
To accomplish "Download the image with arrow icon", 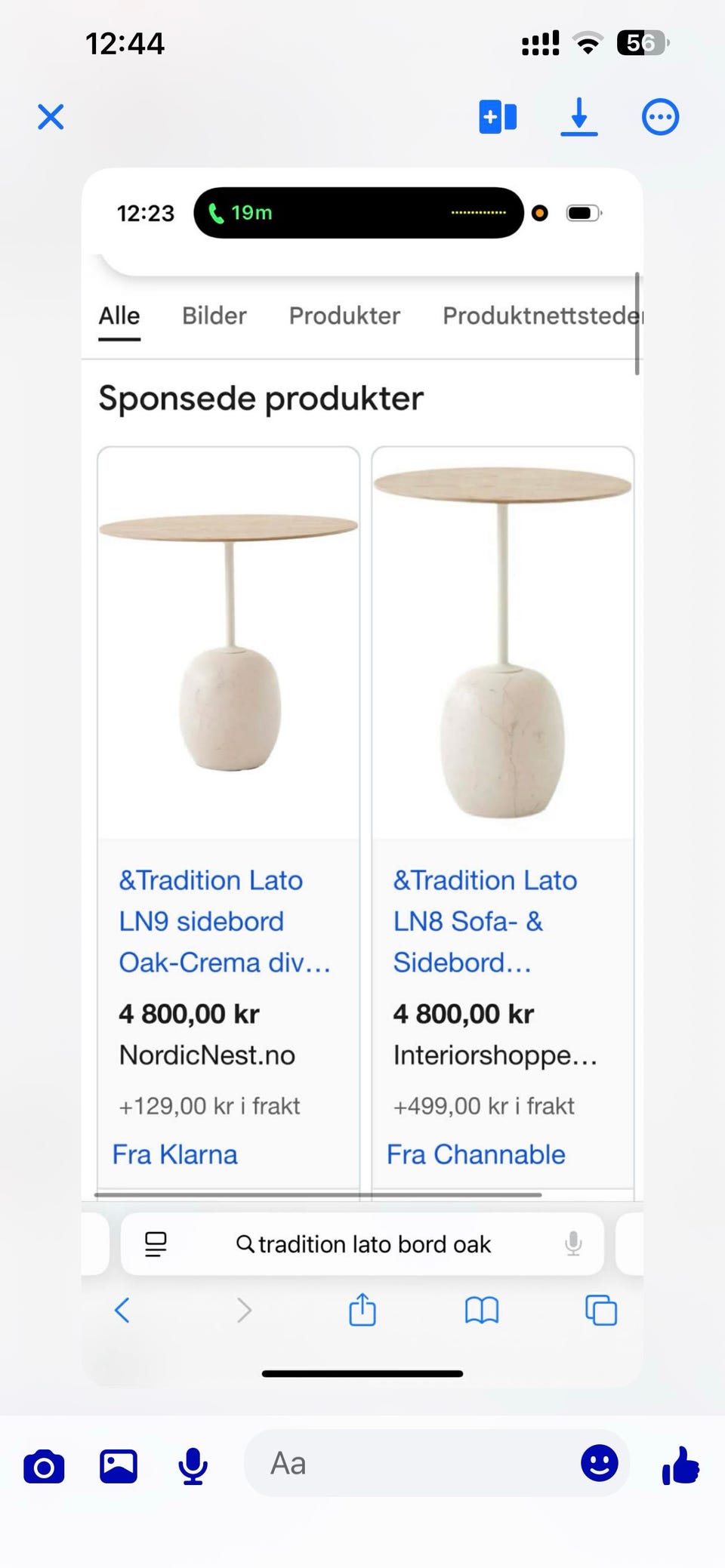I will [579, 117].
